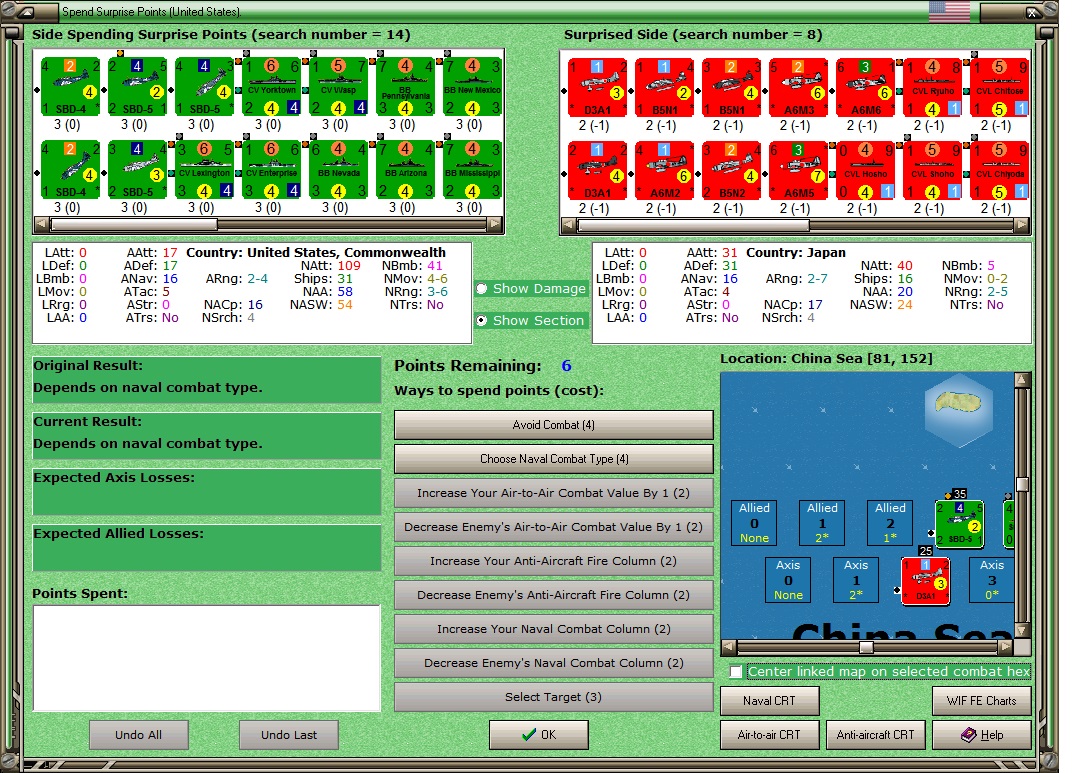Click map vertical scrollbar up arrow

coord(1022,380)
